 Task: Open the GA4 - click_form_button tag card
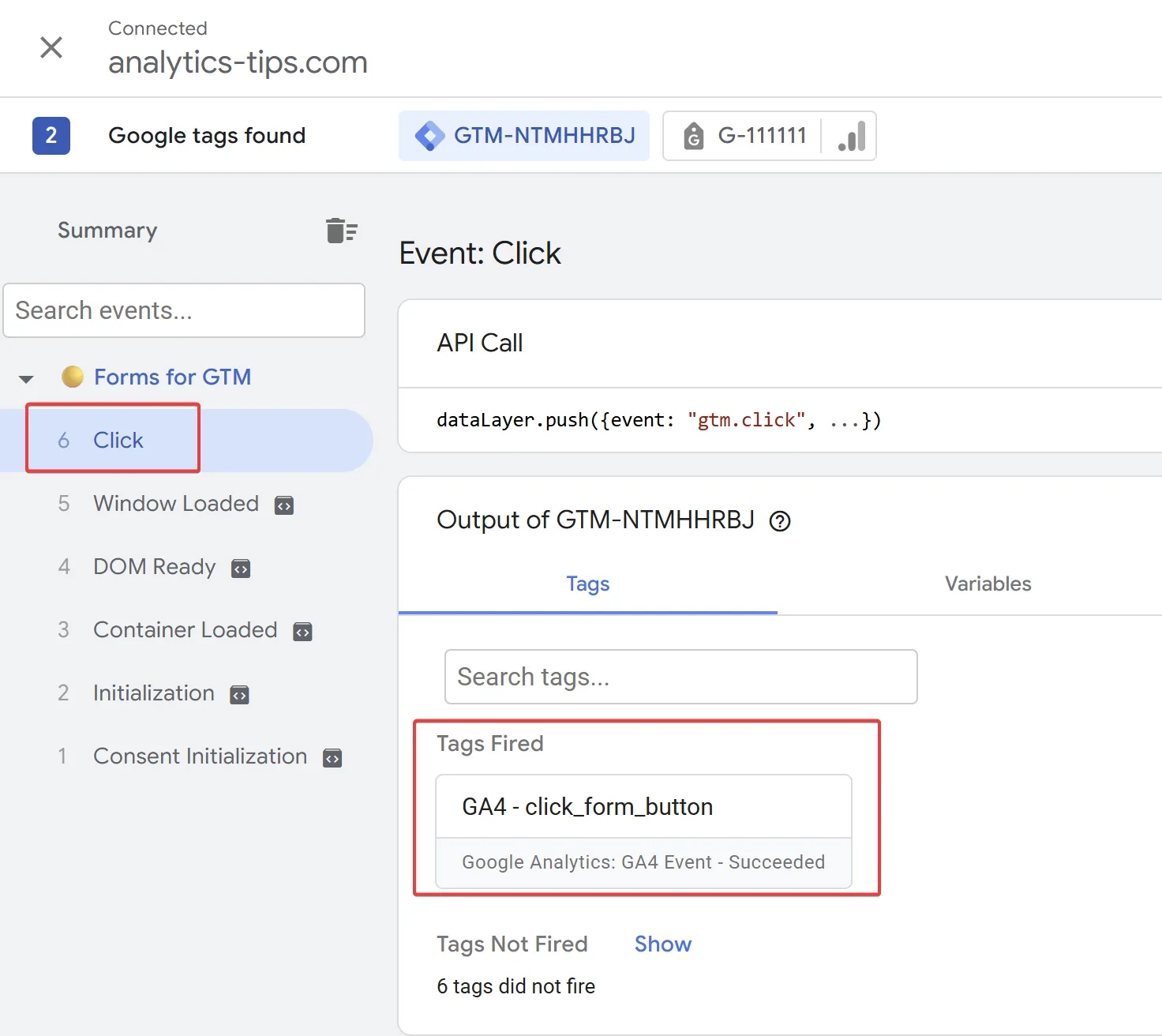[x=643, y=831]
